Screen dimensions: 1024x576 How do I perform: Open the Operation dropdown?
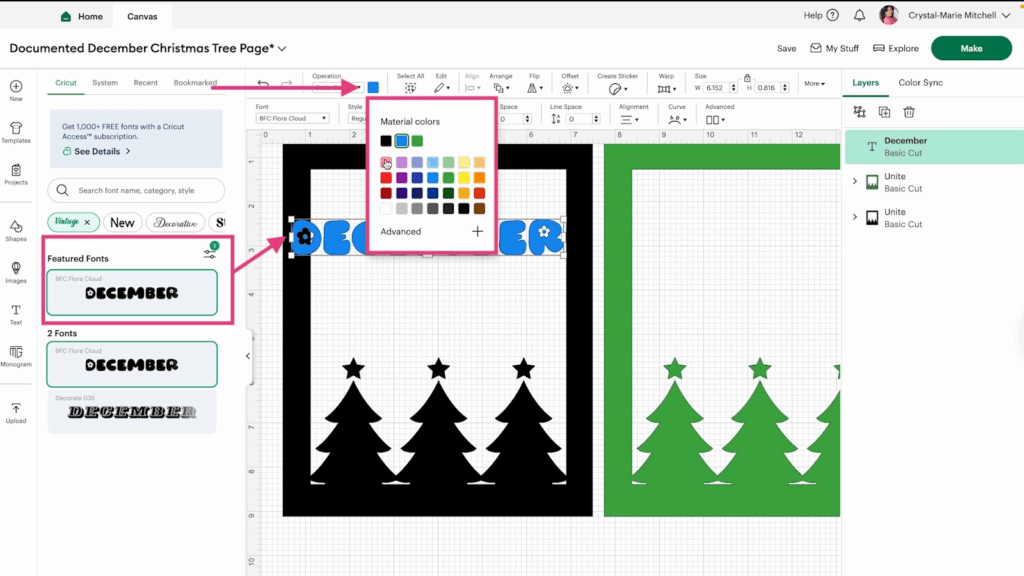coord(337,88)
